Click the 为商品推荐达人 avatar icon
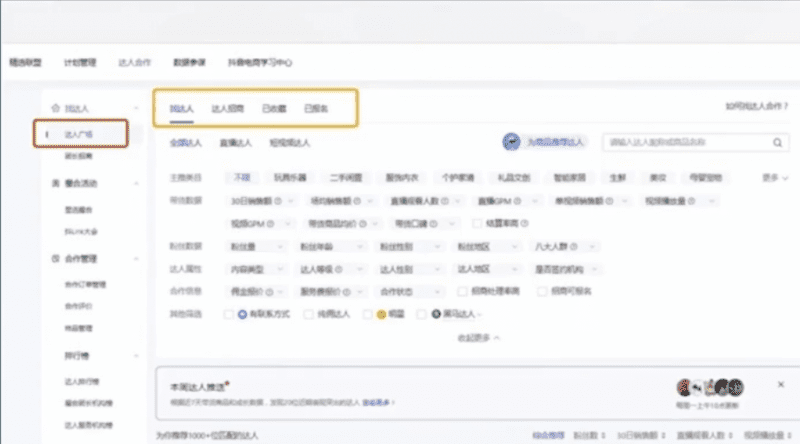This screenshot has width=800, height=444. coord(512,142)
